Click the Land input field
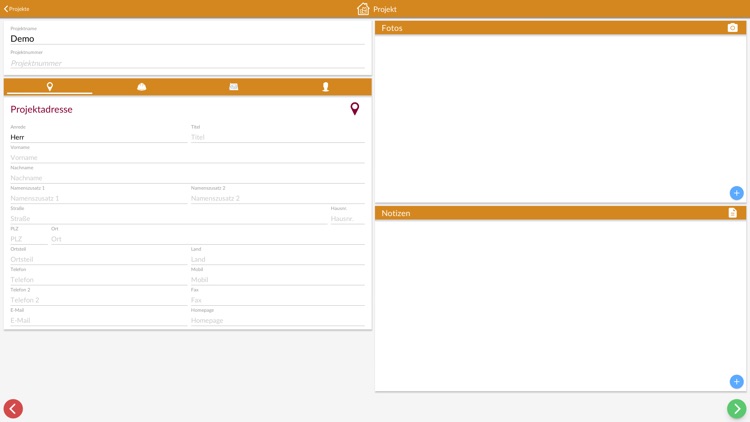Image resolution: width=750 pixels, height=422 pixels. (x=278, y=259)
